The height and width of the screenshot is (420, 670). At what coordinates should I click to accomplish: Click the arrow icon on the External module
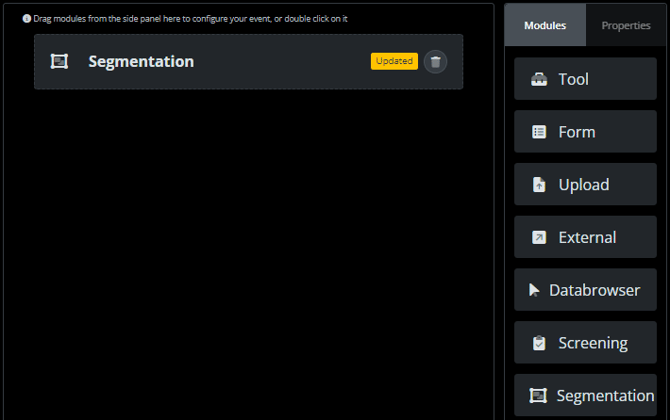[539, 238]
